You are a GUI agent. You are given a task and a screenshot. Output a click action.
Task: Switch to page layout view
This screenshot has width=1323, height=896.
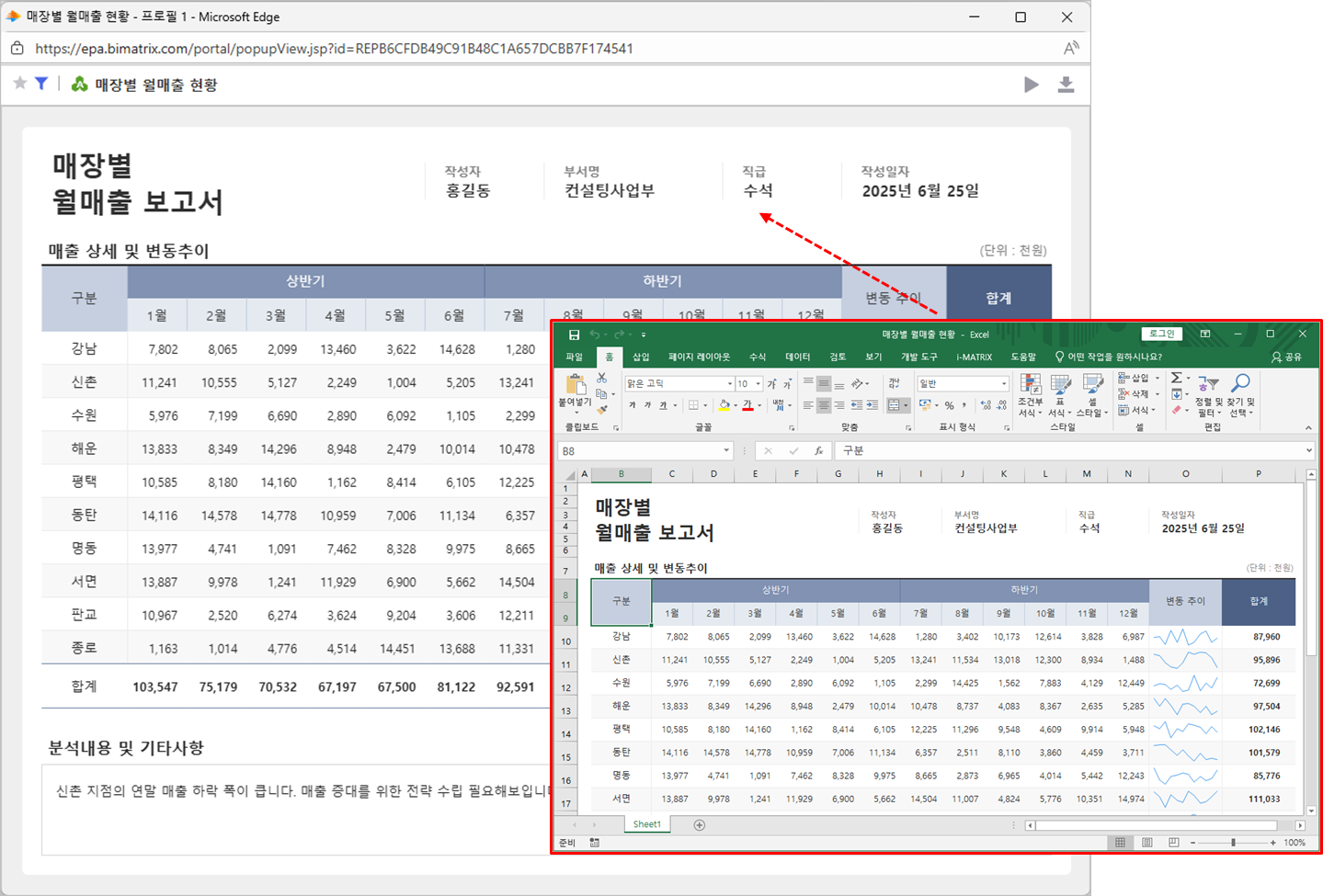coord(1146,843)
